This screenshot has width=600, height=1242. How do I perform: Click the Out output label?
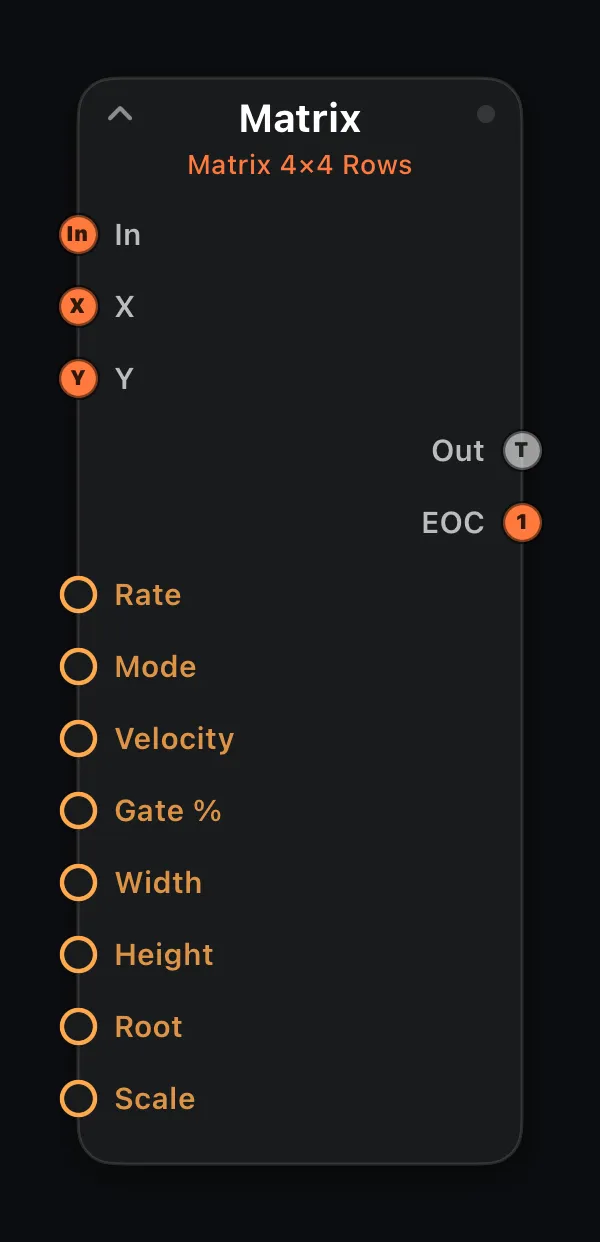tap(458, 451)
